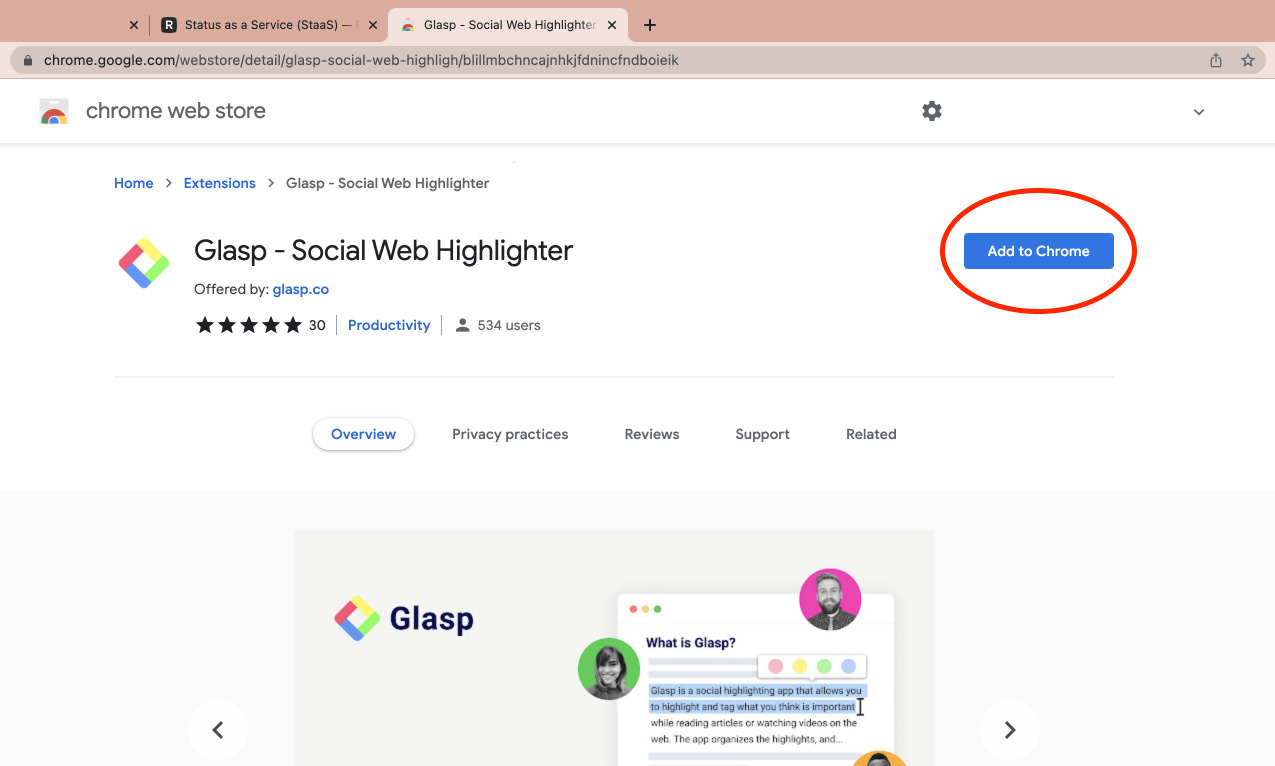The height and width of the screenshot is (766, 1275).
Task: Close the Status as a Service tab
Action: click(373, 25)
